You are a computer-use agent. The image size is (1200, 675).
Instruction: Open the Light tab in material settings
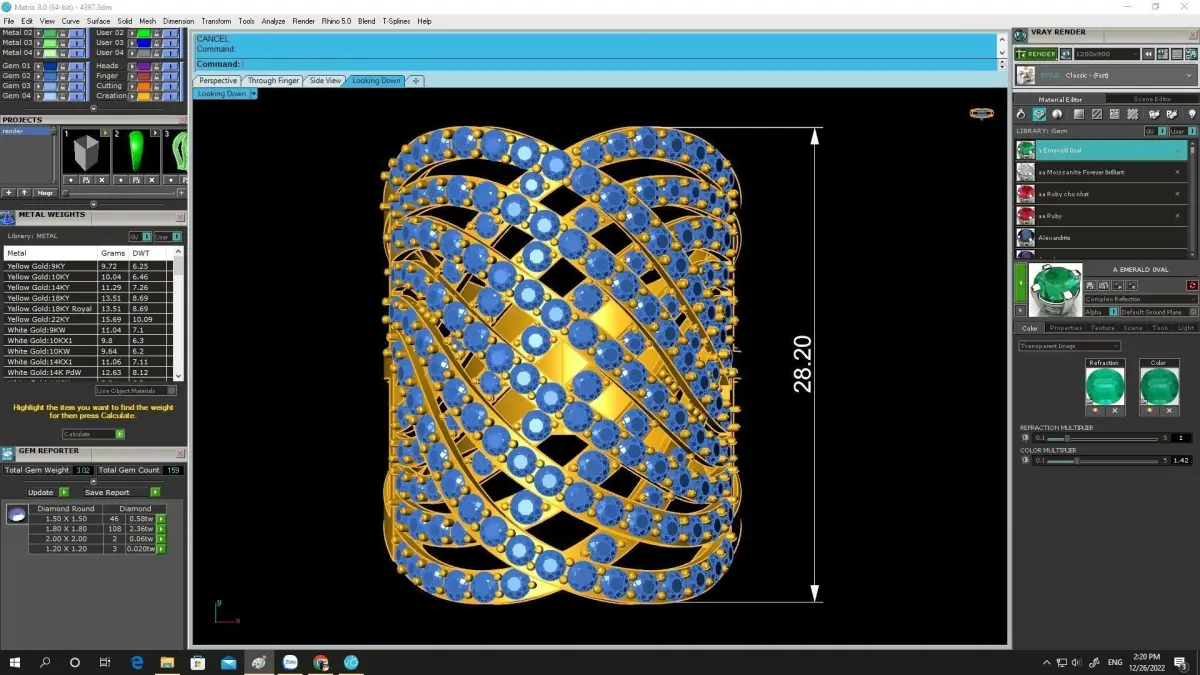coord(1186,328)
